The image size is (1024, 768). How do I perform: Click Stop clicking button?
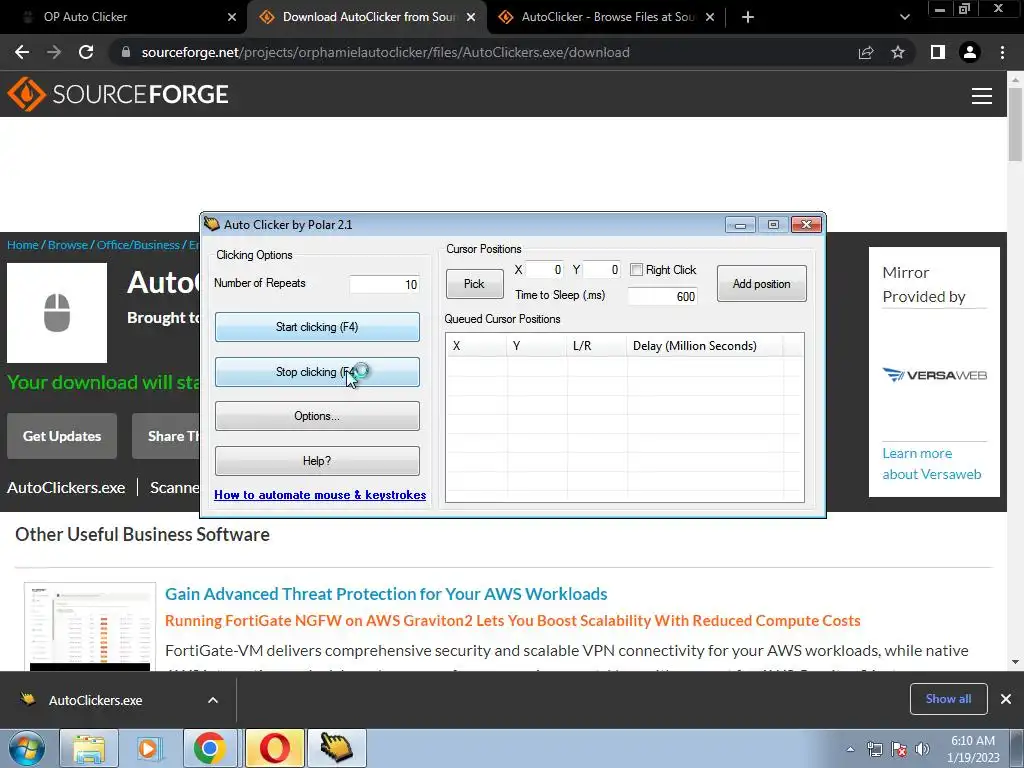click(x=317, y=372)
